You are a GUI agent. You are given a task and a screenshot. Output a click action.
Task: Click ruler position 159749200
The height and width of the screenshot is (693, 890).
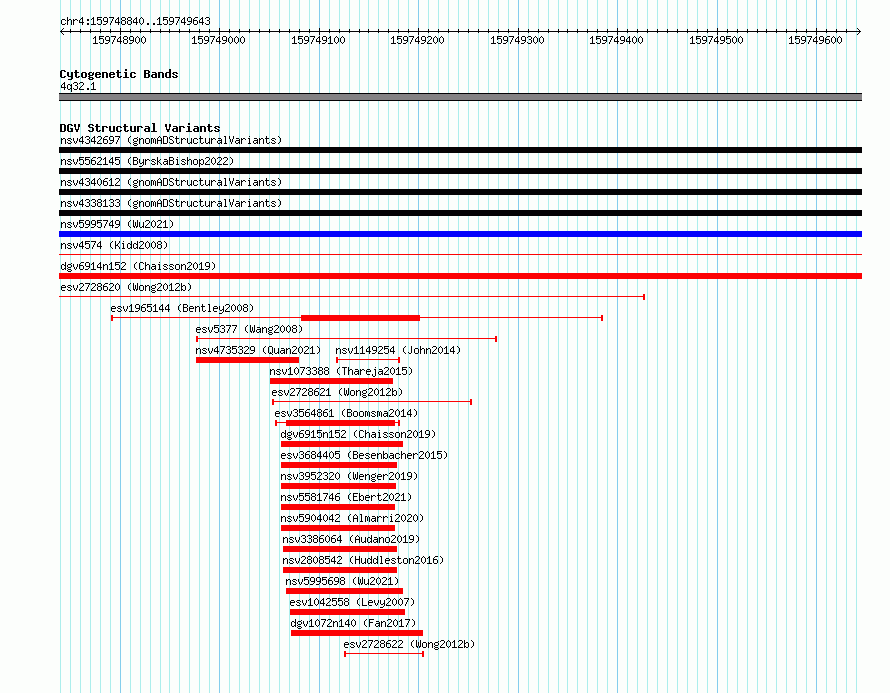tap(418, 40)
